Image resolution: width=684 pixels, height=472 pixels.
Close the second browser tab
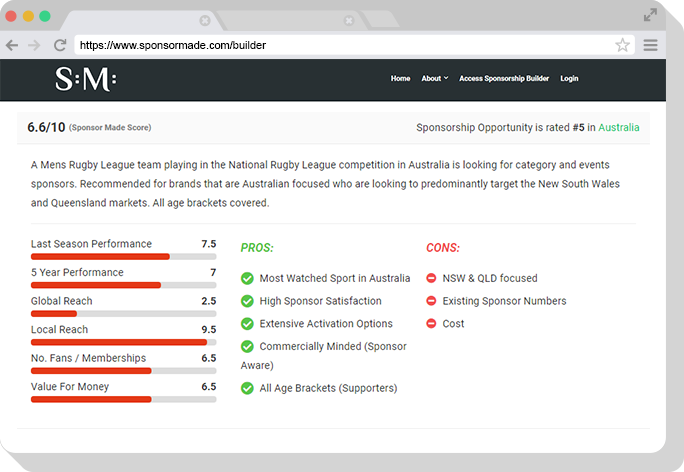[x=349, y=21]
